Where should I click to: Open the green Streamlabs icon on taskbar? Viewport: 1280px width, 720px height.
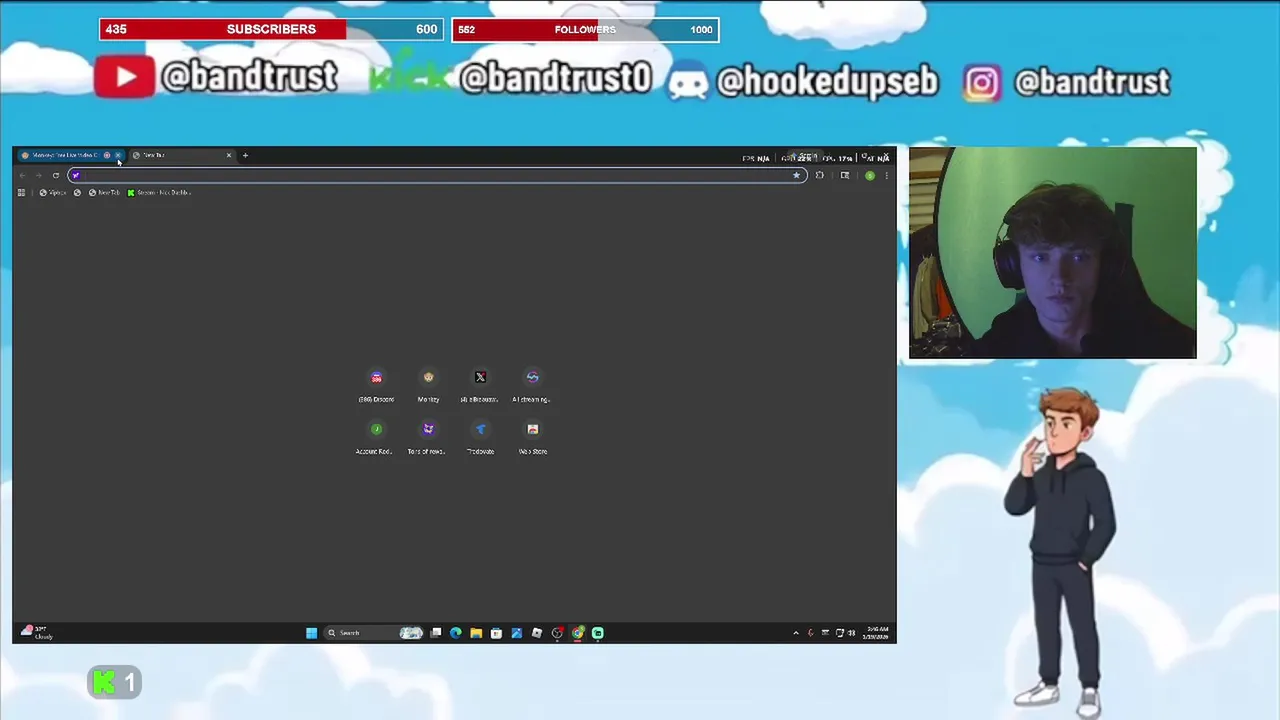[598, 632]
